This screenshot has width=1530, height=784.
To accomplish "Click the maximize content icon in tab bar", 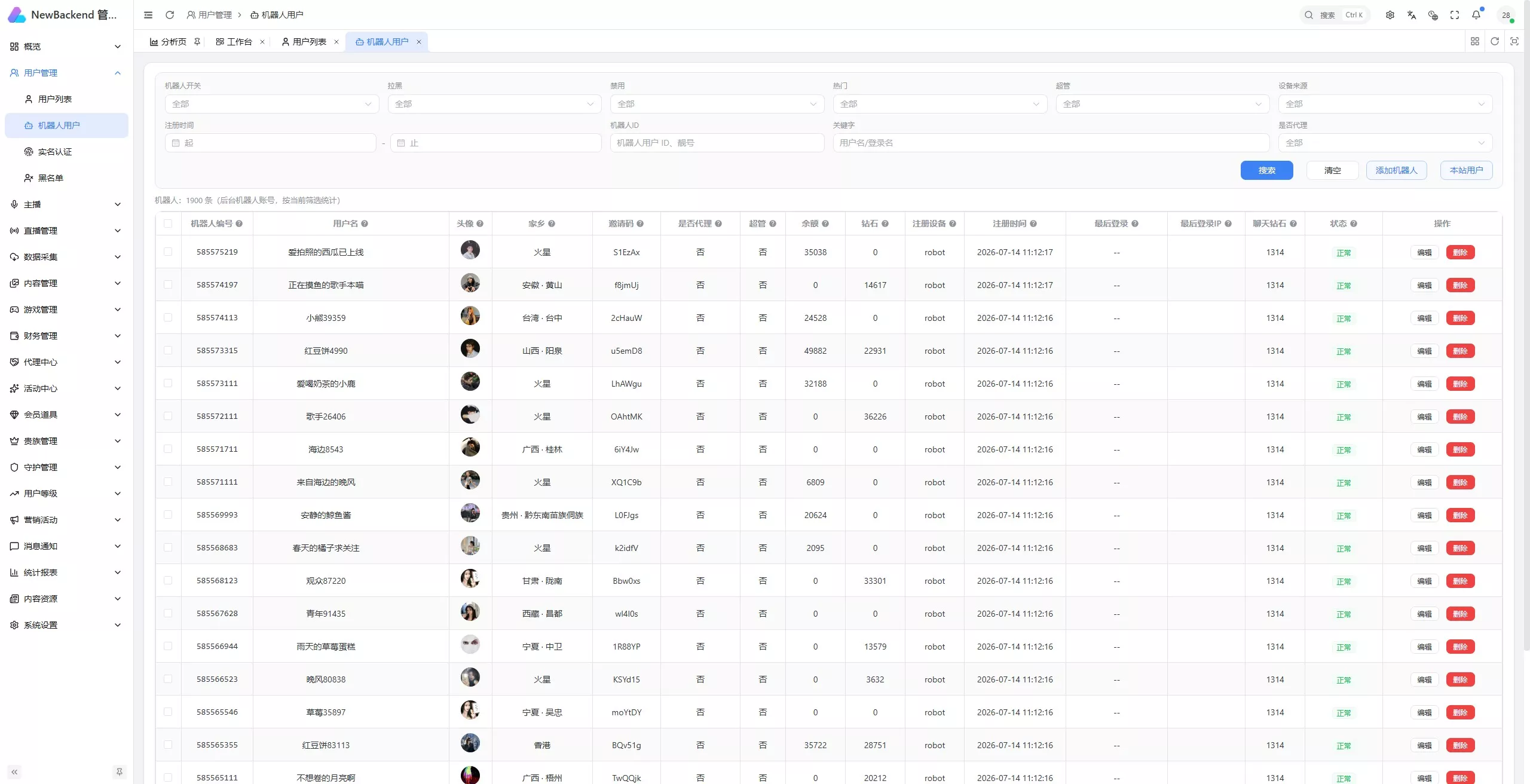I will coord(1514,41).
